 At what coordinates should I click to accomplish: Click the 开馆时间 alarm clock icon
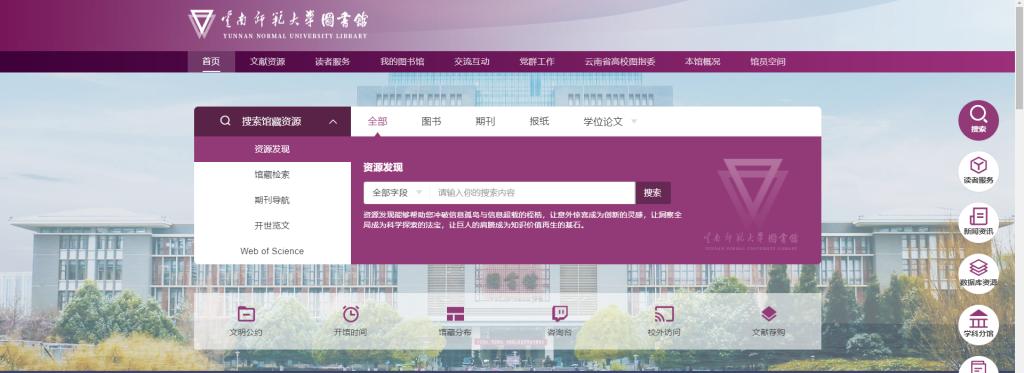(x=351, y=314)
